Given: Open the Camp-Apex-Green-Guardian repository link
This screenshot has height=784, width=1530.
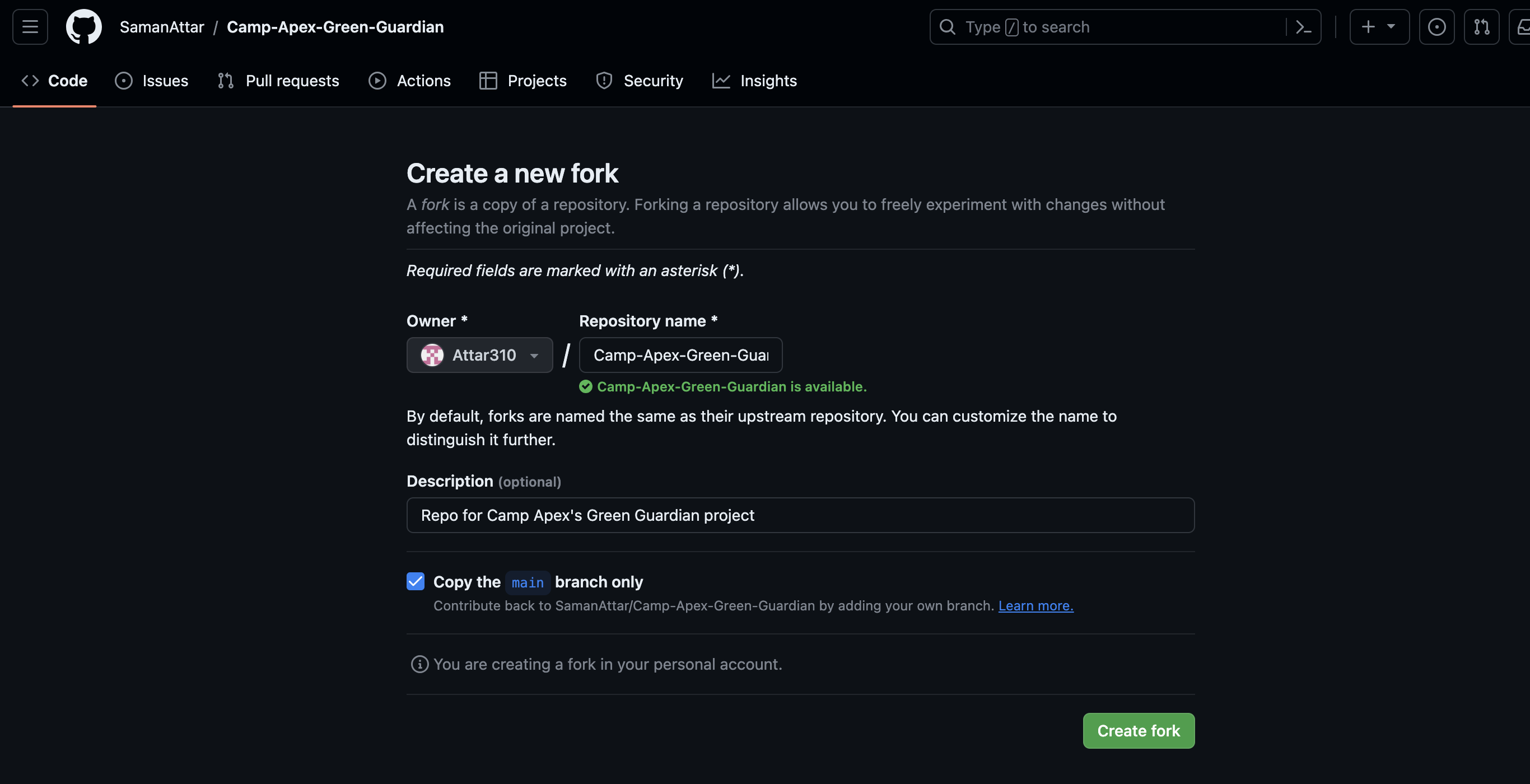Looking at the screenshot, I should click(x=335, y=27).
